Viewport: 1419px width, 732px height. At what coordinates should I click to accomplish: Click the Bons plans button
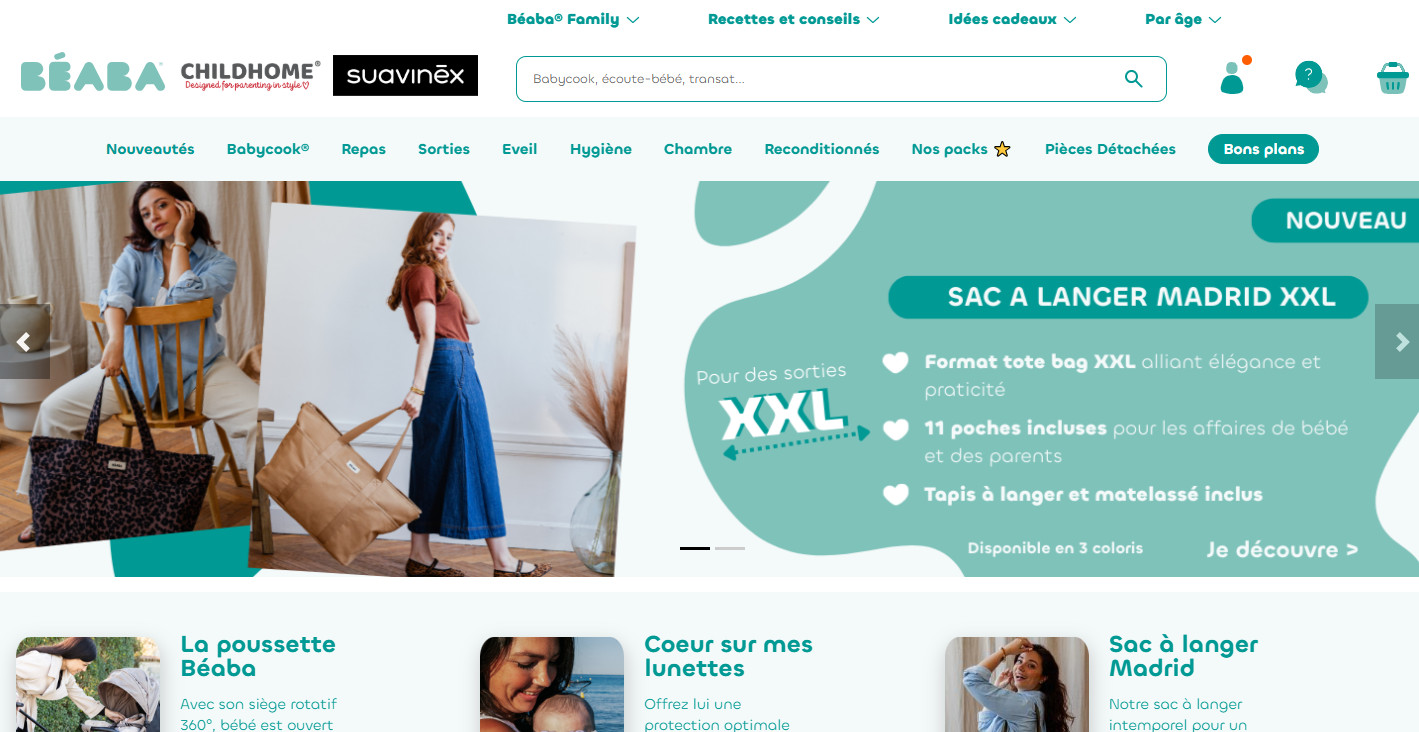pos(1264,149)
